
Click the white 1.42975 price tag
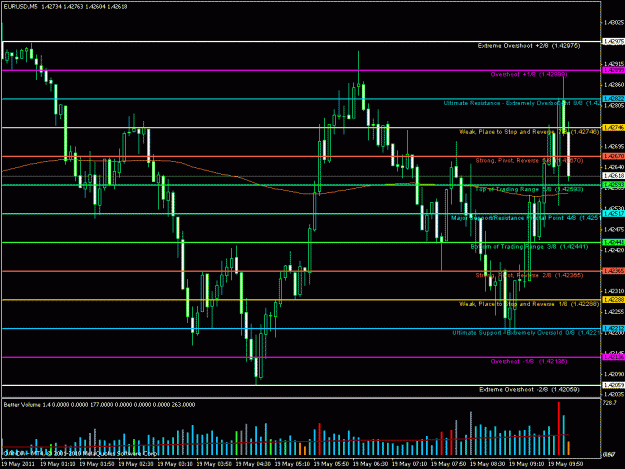click(x=613, y=41)
